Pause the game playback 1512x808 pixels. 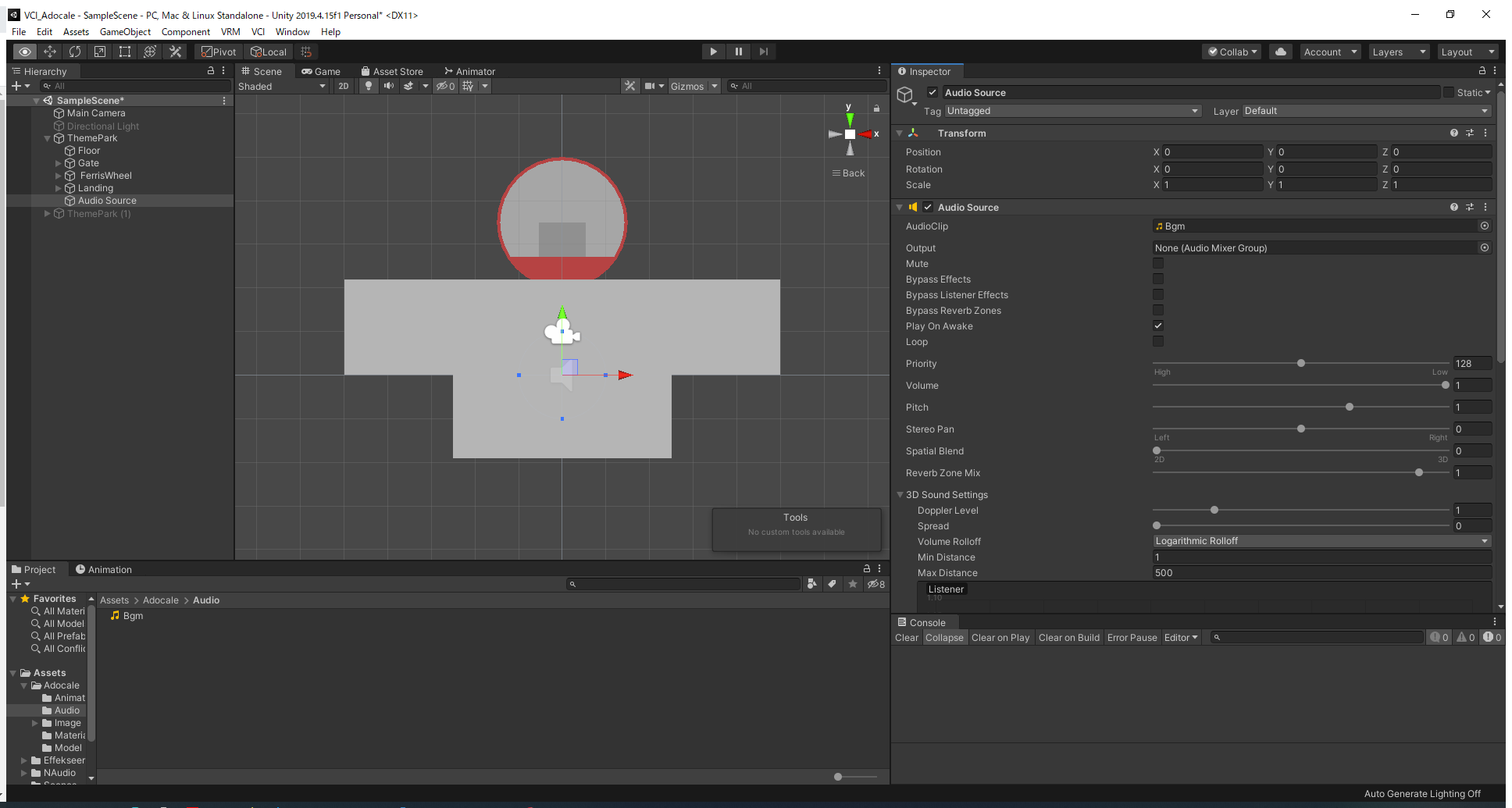pos(738,52)
